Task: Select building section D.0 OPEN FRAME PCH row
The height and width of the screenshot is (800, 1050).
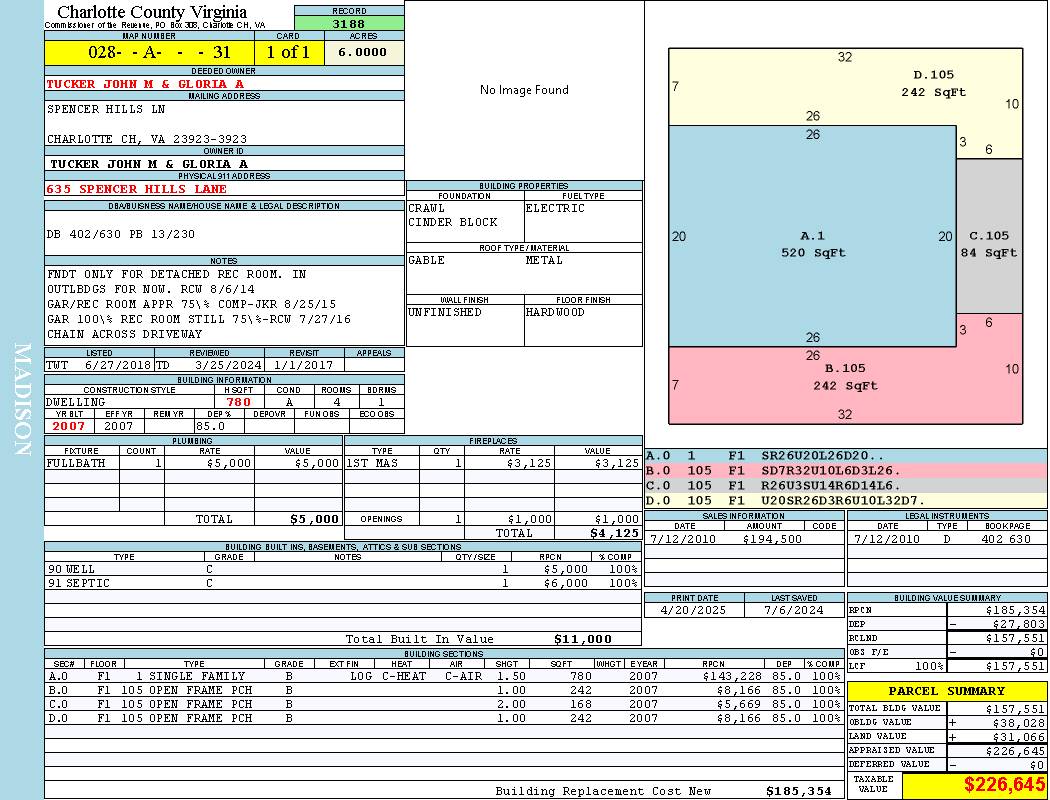Action: pyautogui.click(x=444, y=718)
